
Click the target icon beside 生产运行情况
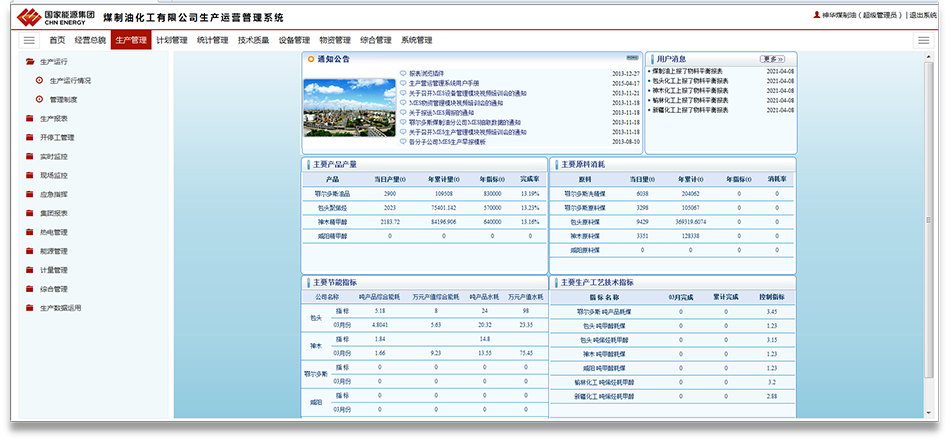click(40, 81)
